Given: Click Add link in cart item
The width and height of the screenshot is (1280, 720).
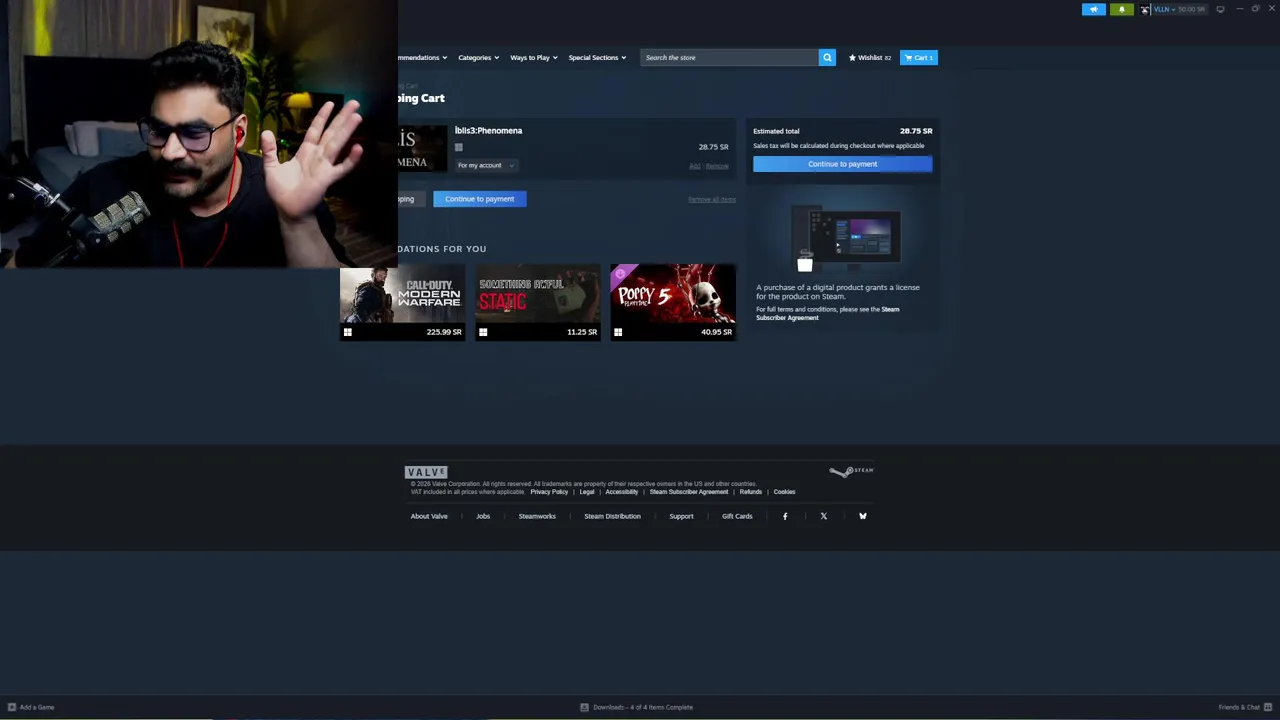Looking at the screenshot, I should 695,166.
